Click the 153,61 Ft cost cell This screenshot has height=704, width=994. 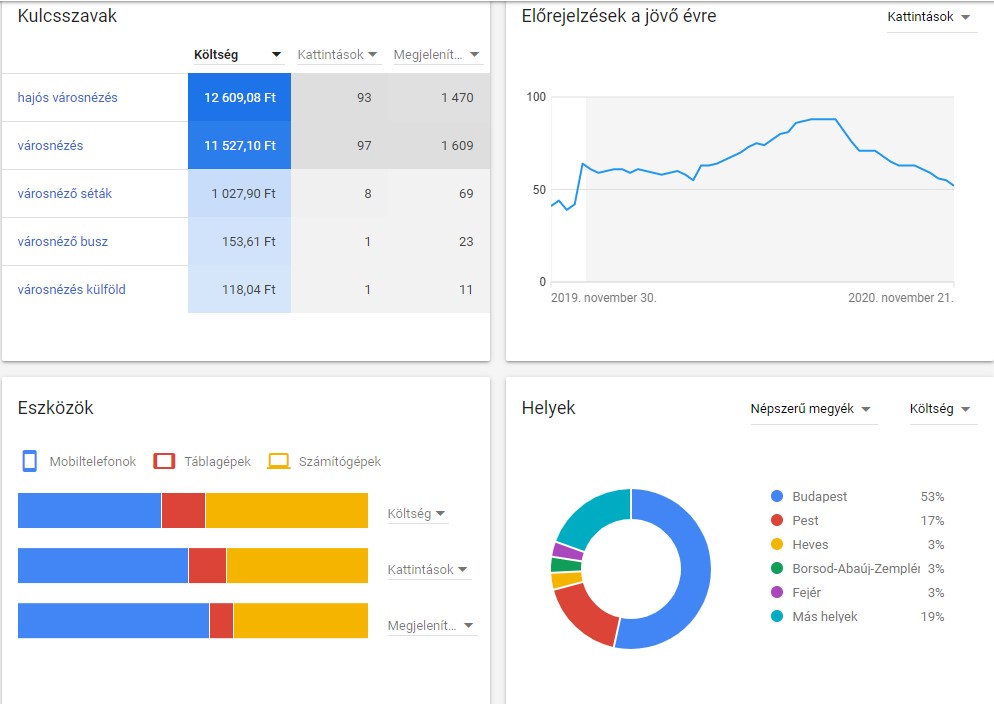pyautogui.click(x=240, y=241)
